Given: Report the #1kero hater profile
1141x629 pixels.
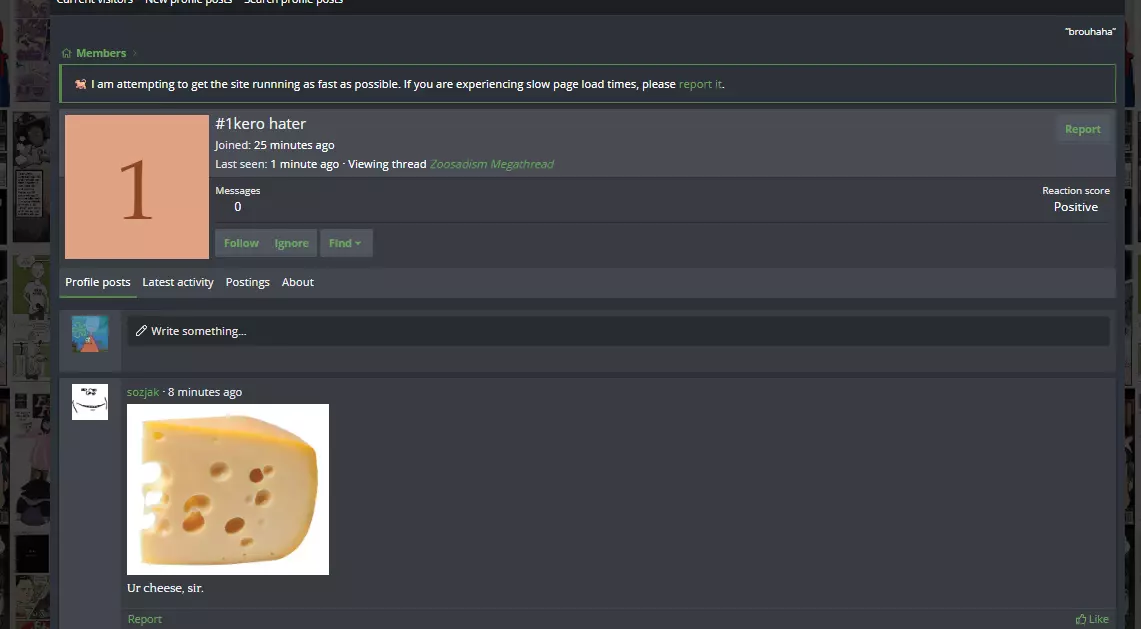Looking at the screenshot, I should [x=1082, y=130].
